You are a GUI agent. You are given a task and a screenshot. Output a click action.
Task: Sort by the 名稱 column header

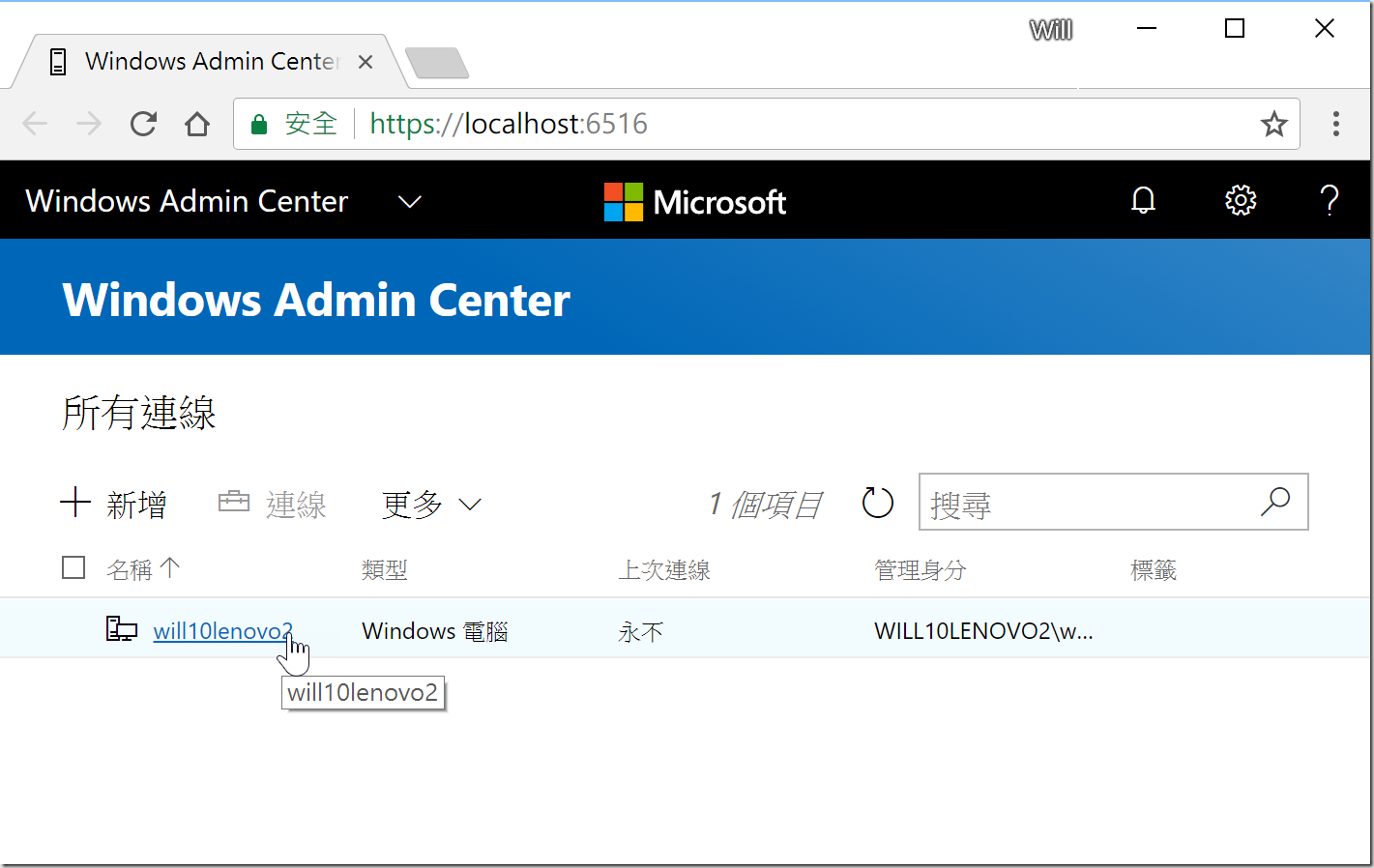142,569
